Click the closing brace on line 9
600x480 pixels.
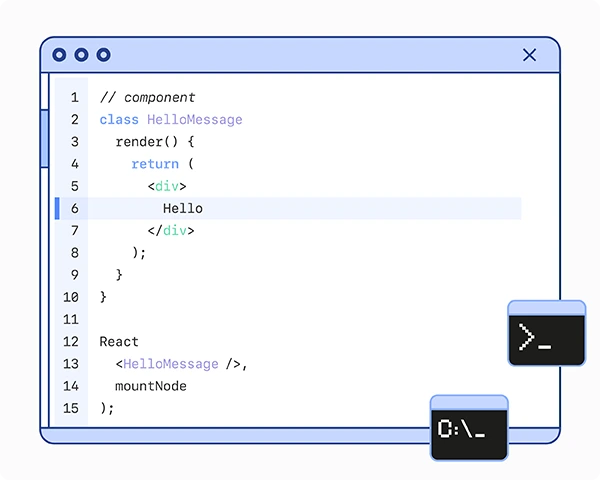coord(119,275)
